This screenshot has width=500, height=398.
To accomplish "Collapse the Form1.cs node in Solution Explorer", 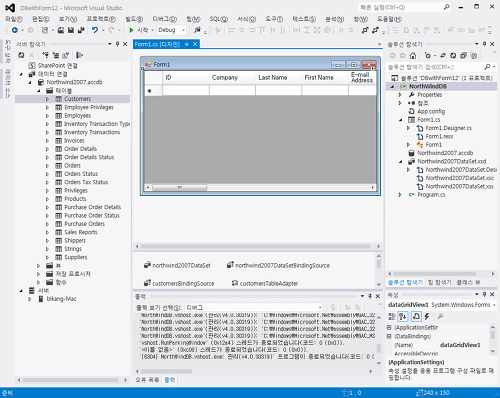I will (x=400, y=120).
